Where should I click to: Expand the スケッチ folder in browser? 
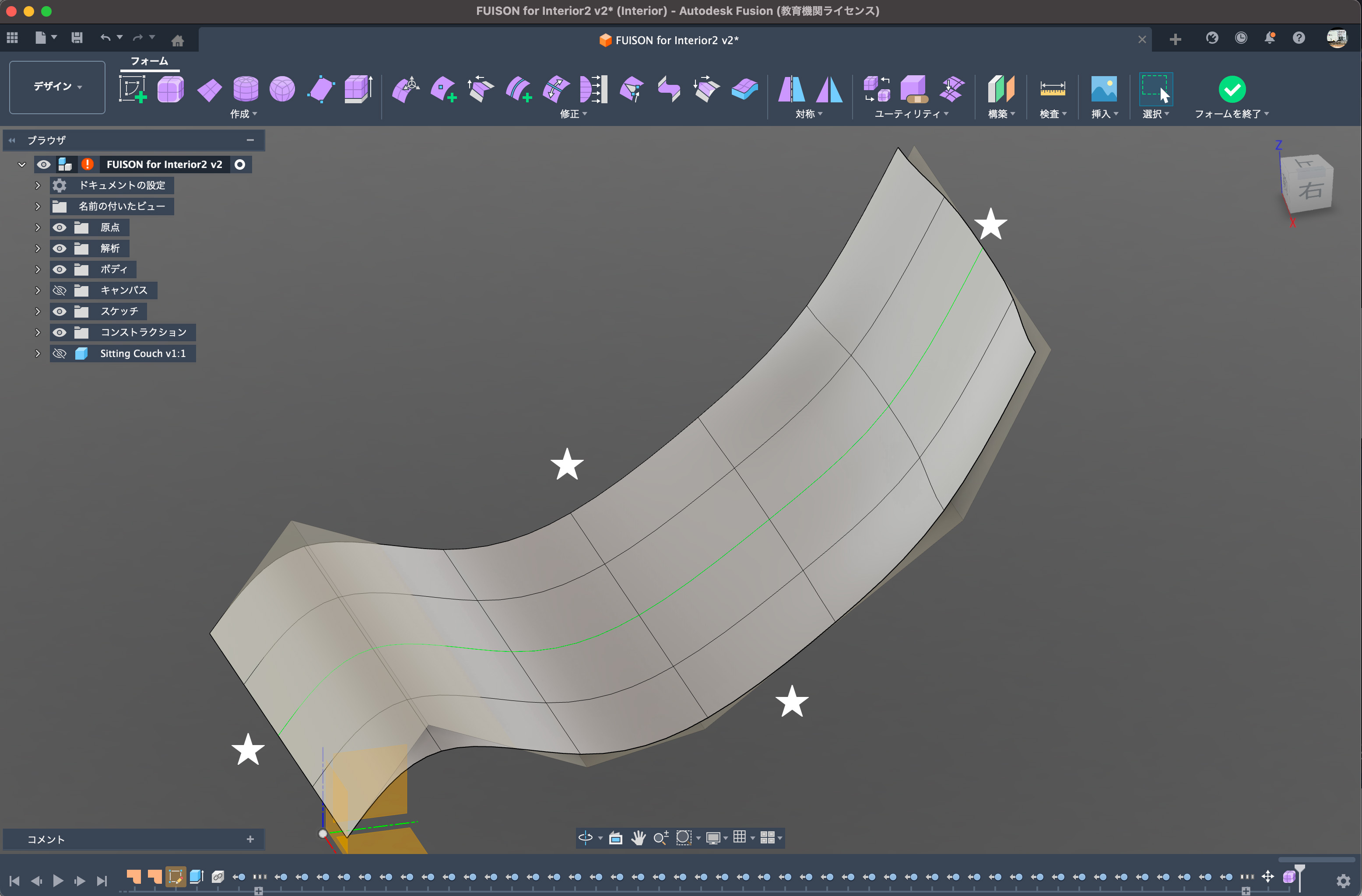click(x=38, y=312)
